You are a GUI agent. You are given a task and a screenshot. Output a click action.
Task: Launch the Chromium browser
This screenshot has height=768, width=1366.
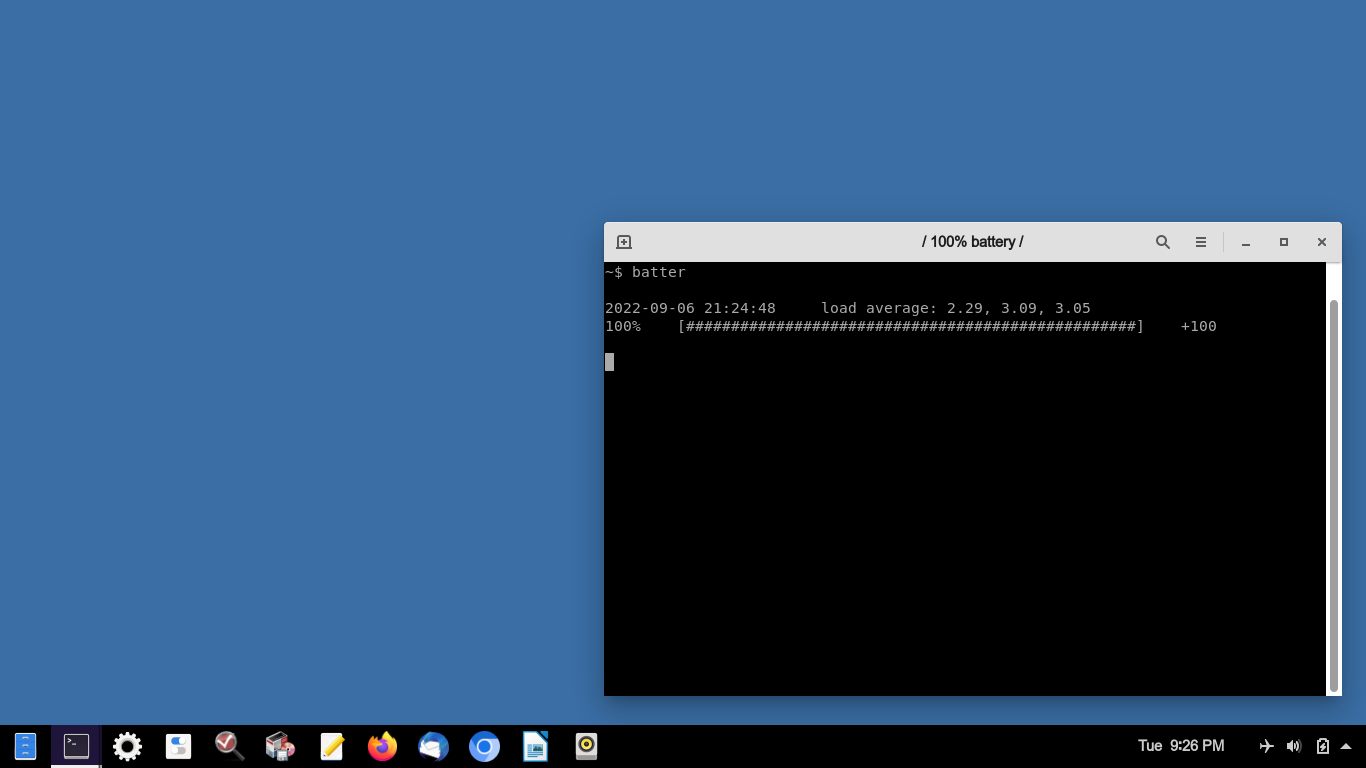click(x=484, y=746)
